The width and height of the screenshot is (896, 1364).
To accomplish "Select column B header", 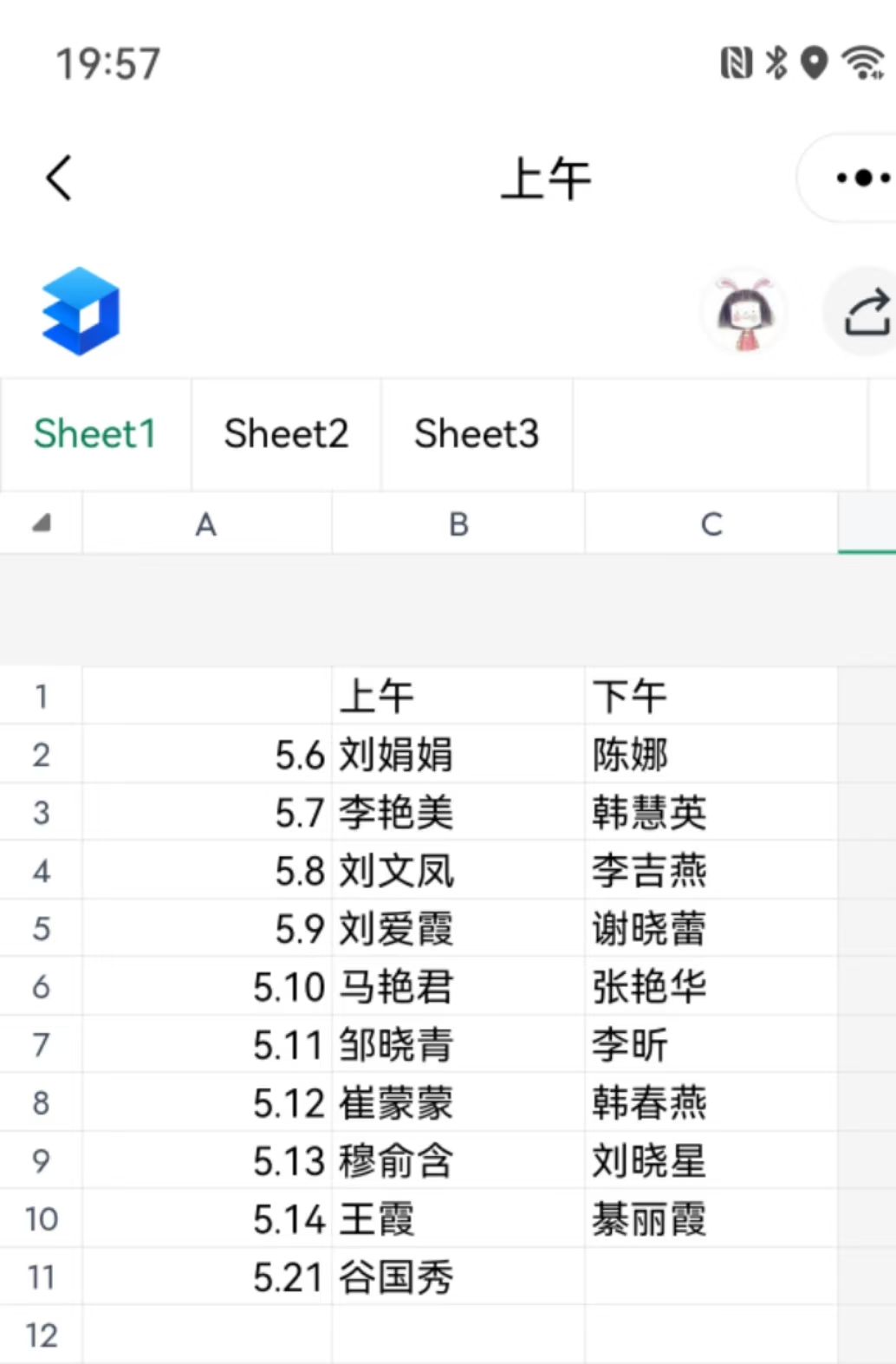I will pyautogui.click(x=458, y=523).
